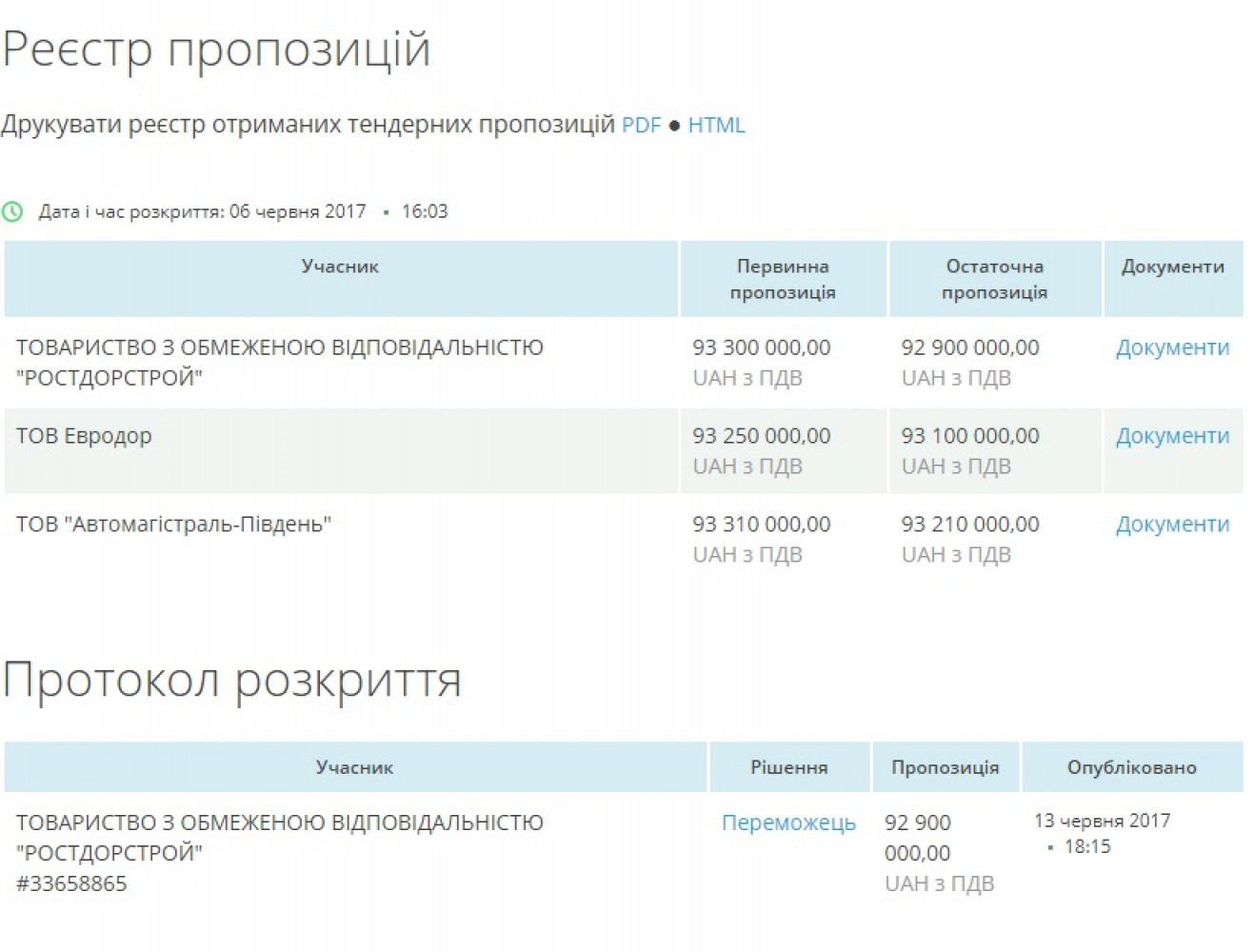Click Учасник header in protocol table
This screenshot has width=1254, height=952.
tap(354, 767)
